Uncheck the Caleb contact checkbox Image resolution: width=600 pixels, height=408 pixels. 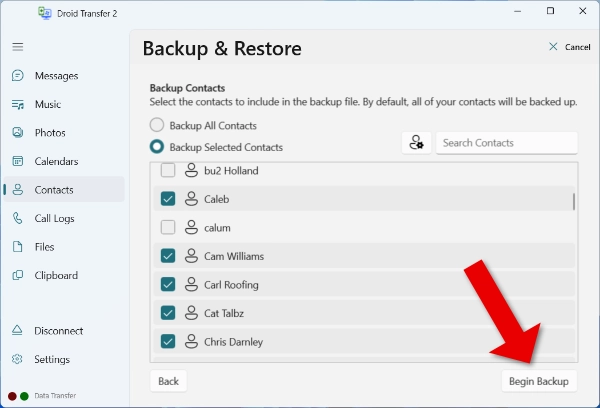tap(168, 199)
